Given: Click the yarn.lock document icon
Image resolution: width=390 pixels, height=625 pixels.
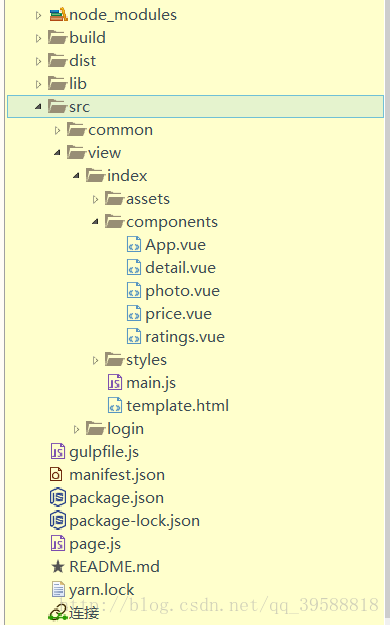Looking at the screenshot, I should [x=58, y=590].
